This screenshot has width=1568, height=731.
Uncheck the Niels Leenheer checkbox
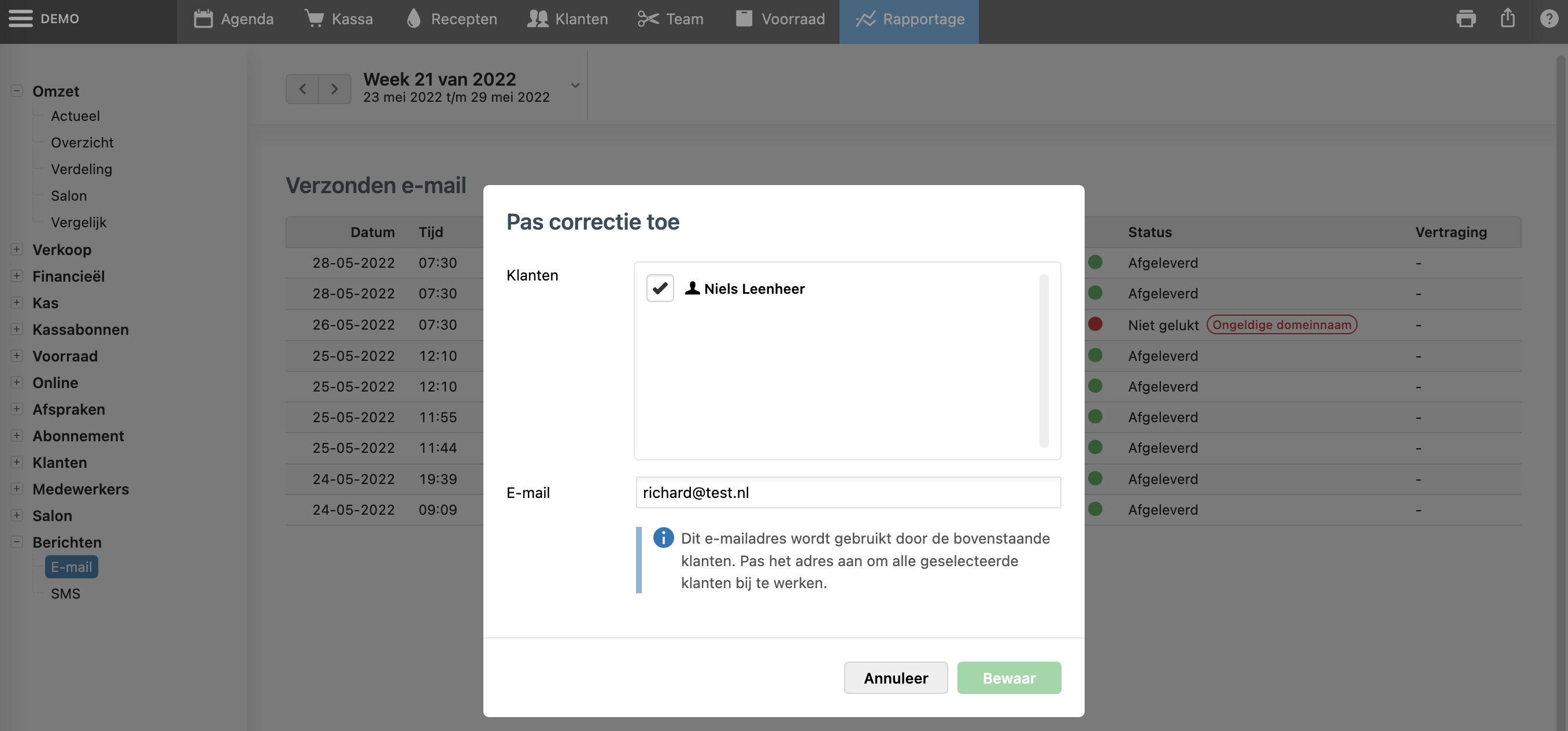[660, 289]
